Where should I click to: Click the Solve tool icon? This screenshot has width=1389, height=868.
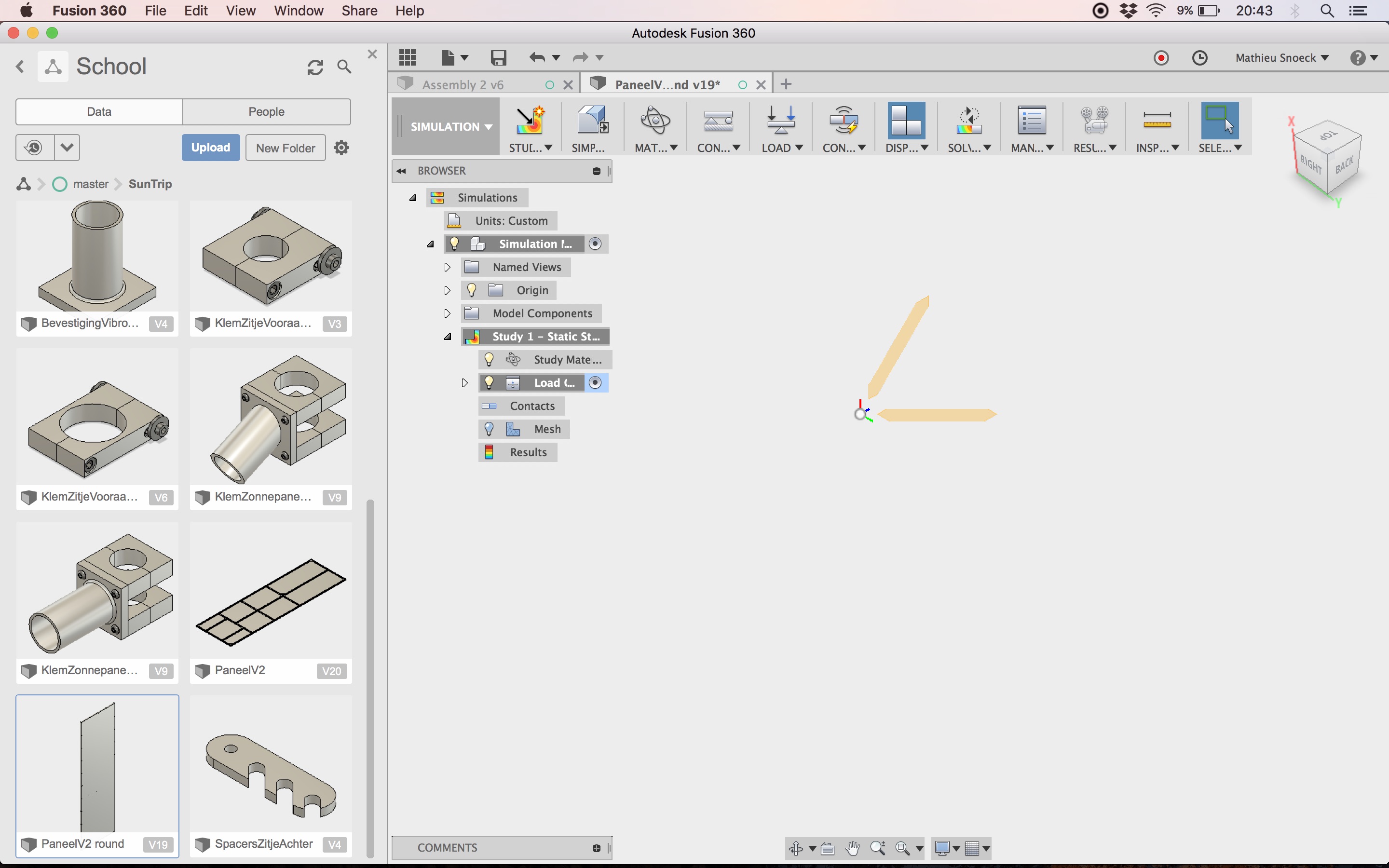pos(969,121)
